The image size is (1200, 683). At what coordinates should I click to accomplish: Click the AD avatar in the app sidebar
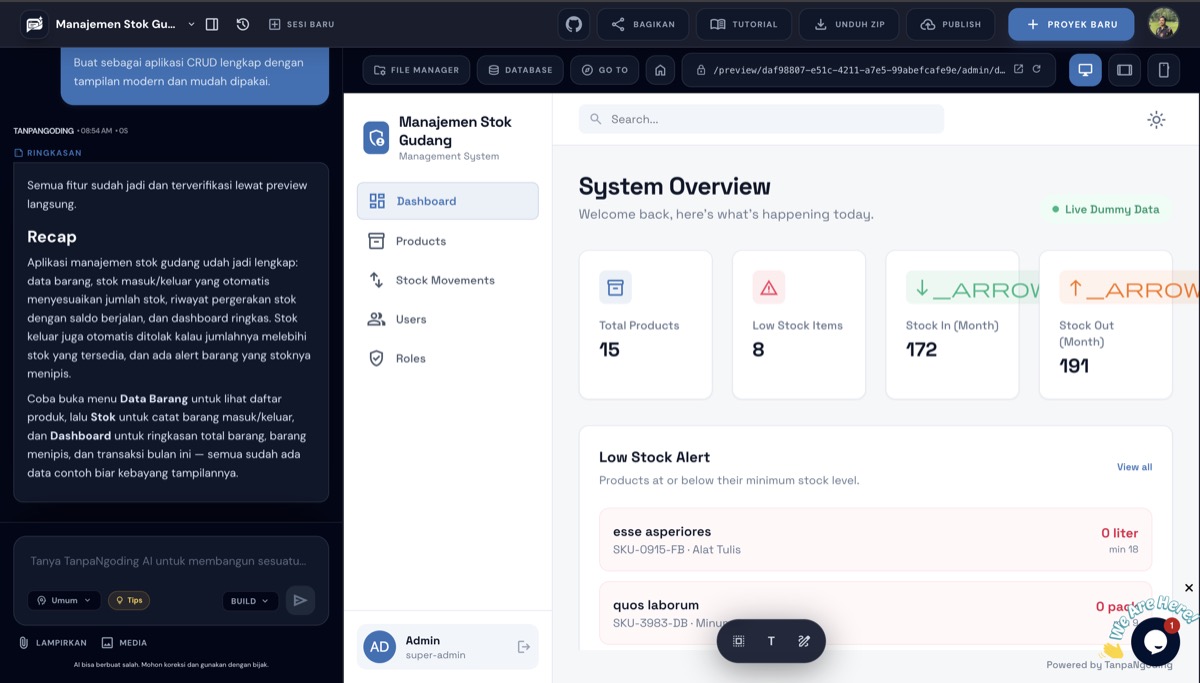[379, 647]
